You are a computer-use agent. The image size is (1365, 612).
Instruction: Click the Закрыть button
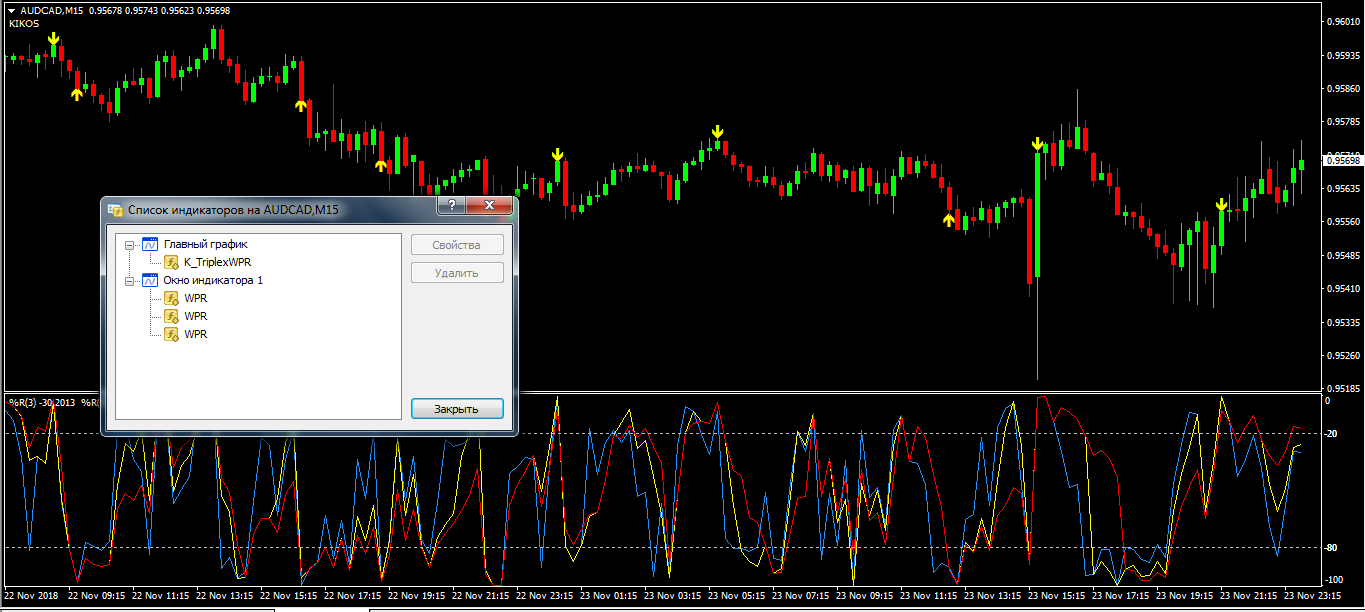[x=457, y=409]
